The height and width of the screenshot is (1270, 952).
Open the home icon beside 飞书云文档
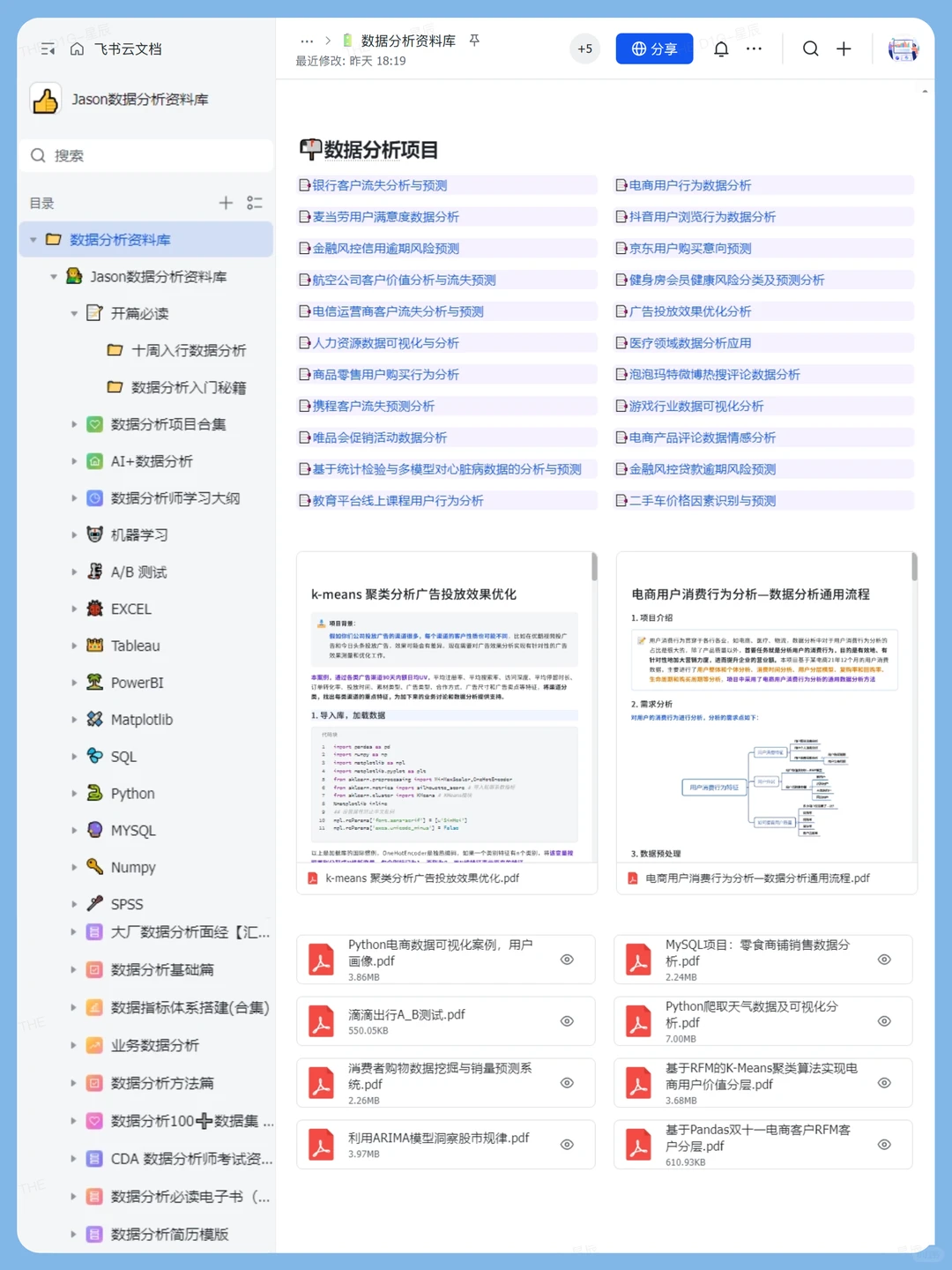coord(77,49)
